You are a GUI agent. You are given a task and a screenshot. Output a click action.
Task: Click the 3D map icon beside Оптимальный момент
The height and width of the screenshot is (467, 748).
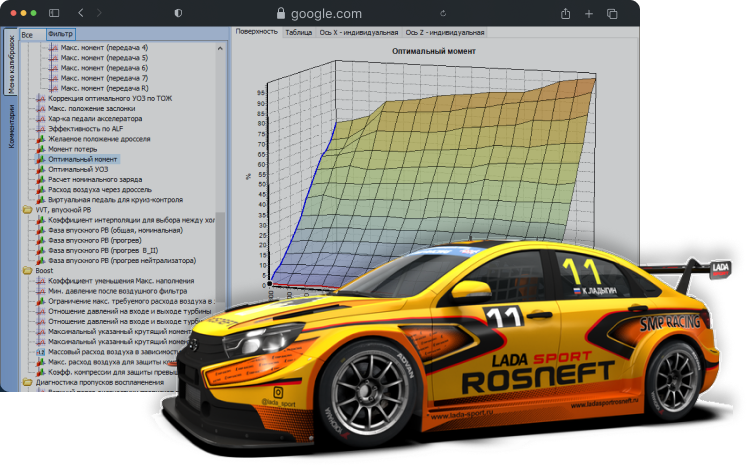coord(41,159)
